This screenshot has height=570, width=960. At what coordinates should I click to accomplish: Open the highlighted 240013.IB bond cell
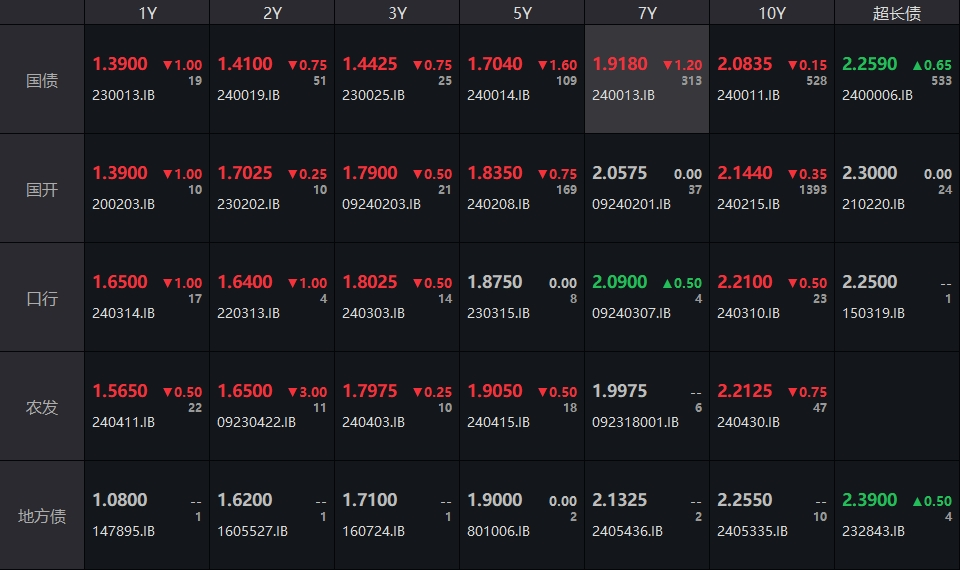click(x=647, y=80)
